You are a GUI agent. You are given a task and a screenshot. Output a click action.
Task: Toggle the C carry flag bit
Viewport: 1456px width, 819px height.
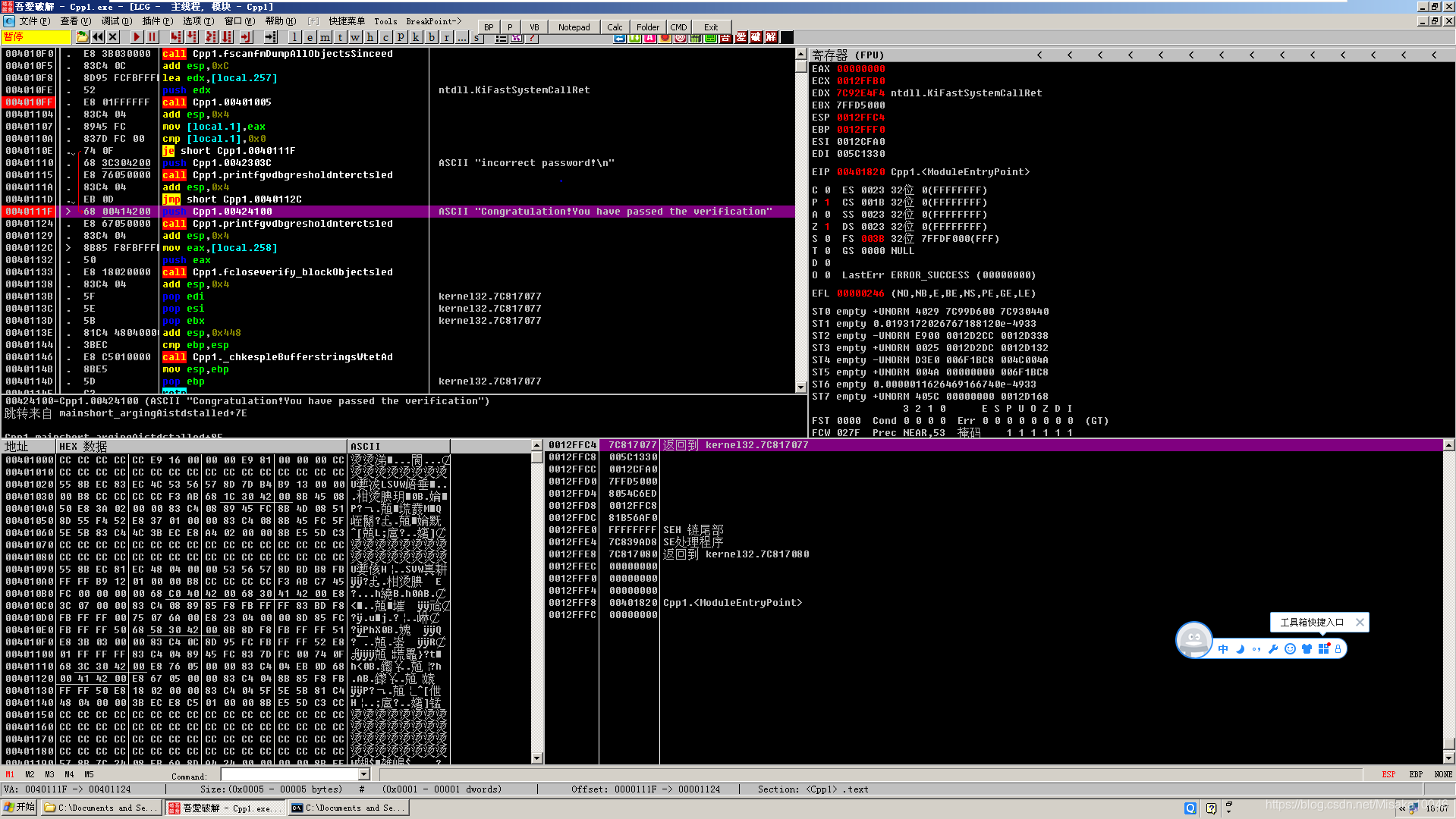(x=828, y=190)
